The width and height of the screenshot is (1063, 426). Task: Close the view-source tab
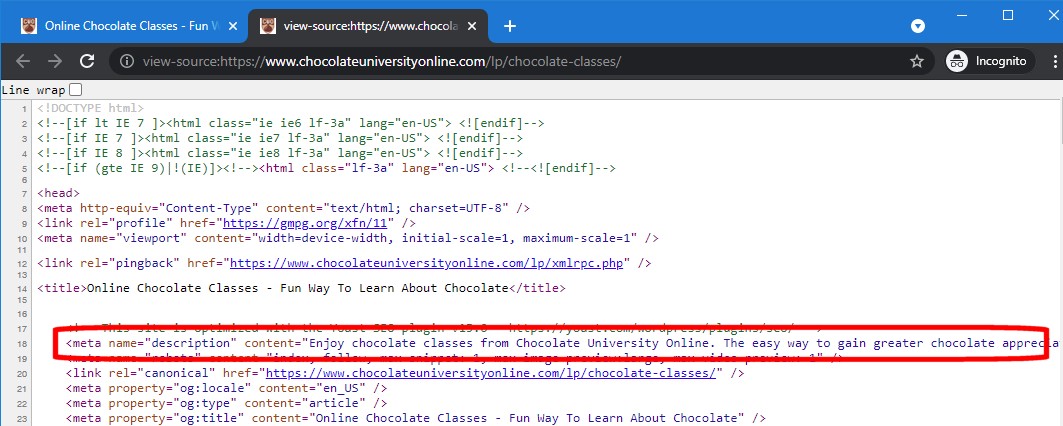473,26
